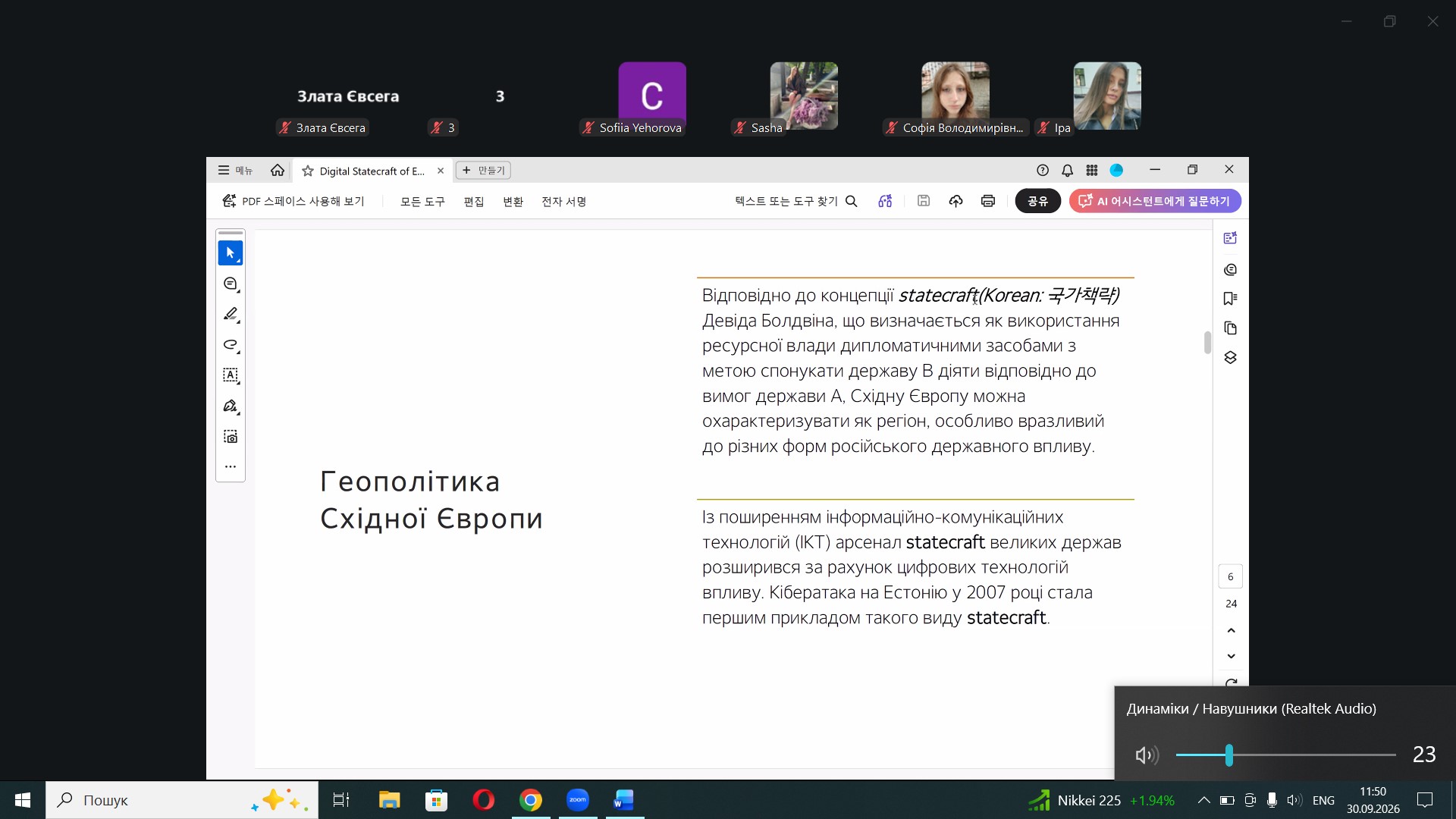Select the signature fill tool
The image size is (1456, 819).
[x=231, y=406]
